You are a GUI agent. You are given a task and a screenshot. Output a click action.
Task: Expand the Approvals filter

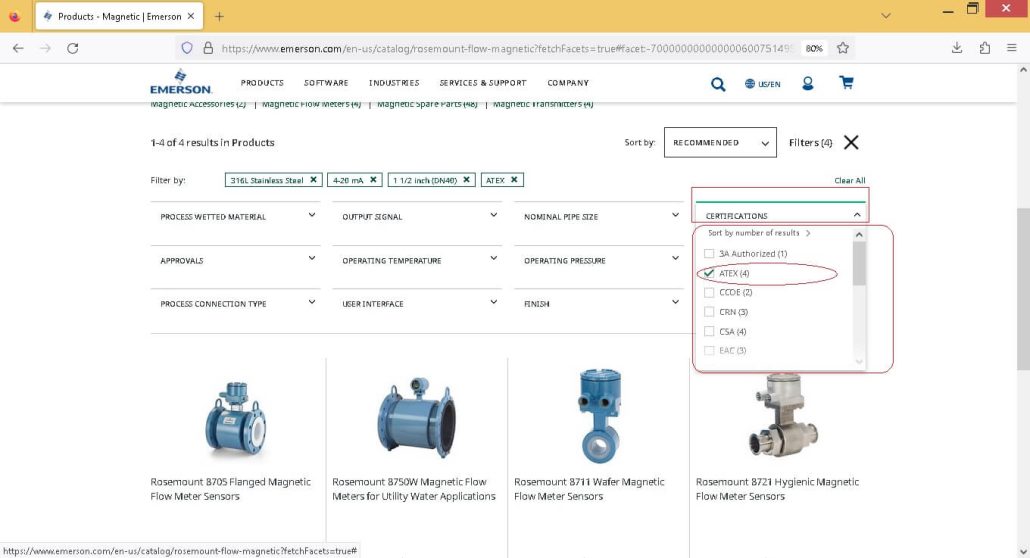pyautogui.click(x=235, y=260)
